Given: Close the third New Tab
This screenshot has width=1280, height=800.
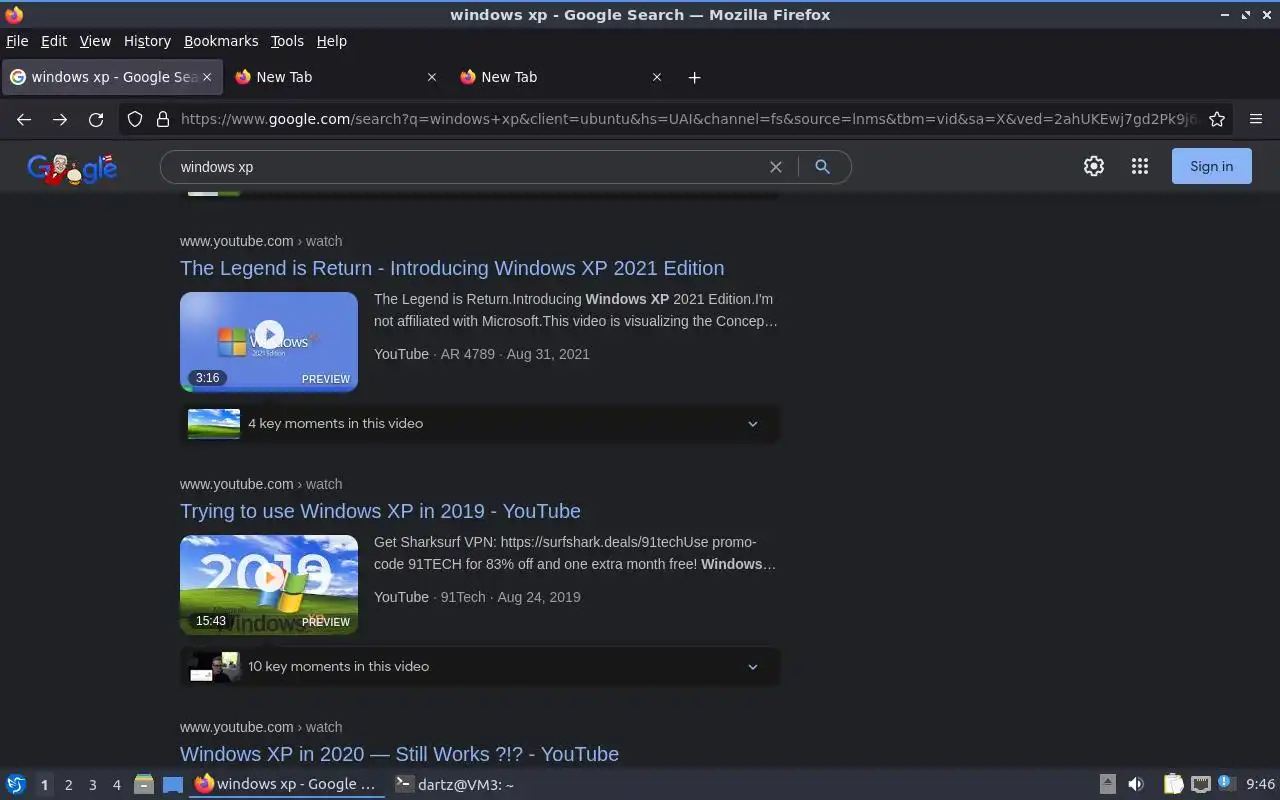Looking at the screenshot, I should (x=657, y=77).
